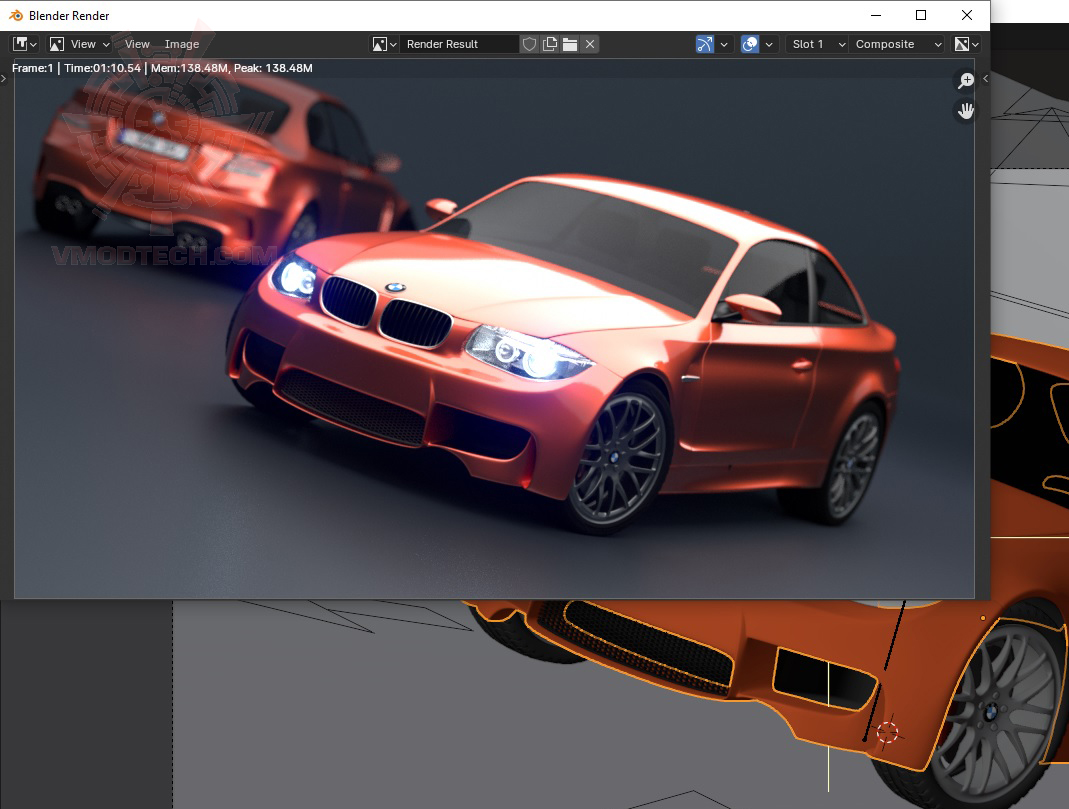This screenshot has height=809, width=1069.
Task: Toggle the show gizmo button
Action: [704, 44]
